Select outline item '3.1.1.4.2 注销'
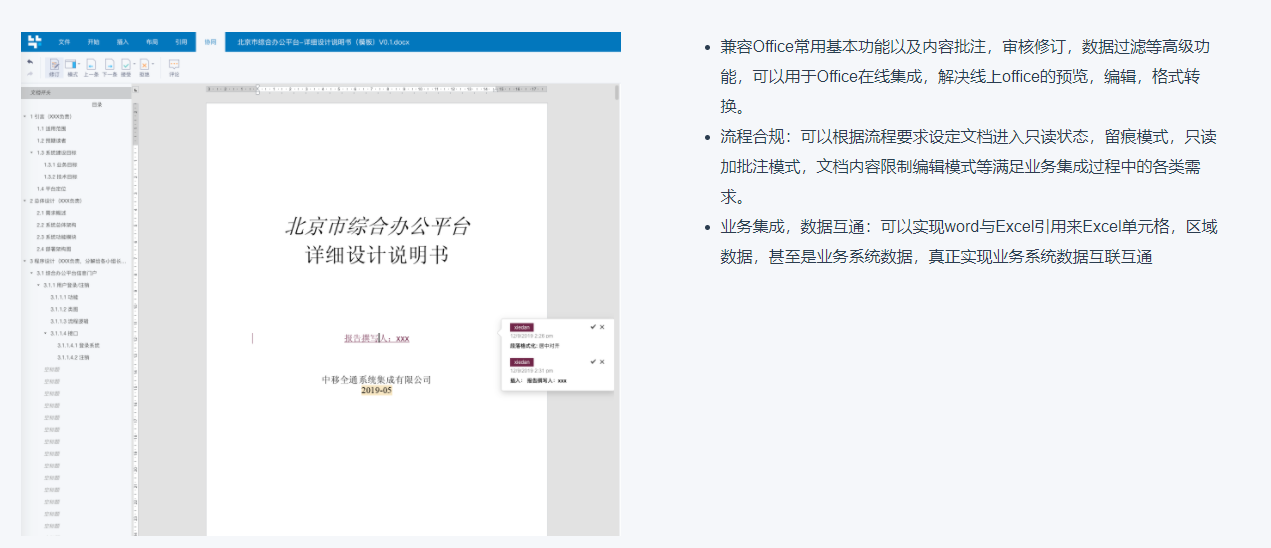Screen dimensions: 1271x548 coord(73,356)
